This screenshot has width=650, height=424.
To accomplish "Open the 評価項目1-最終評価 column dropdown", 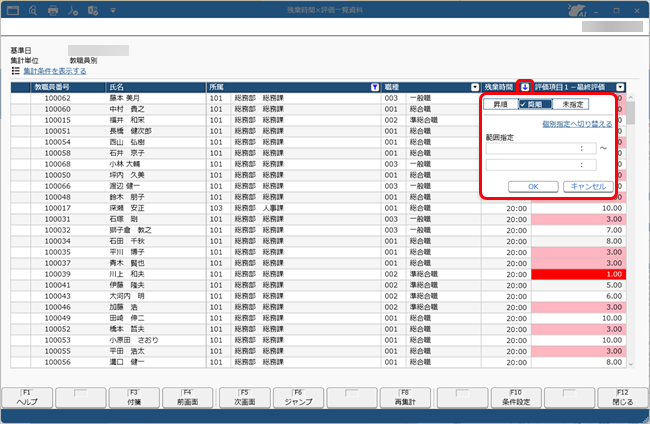I will [620, 87].
